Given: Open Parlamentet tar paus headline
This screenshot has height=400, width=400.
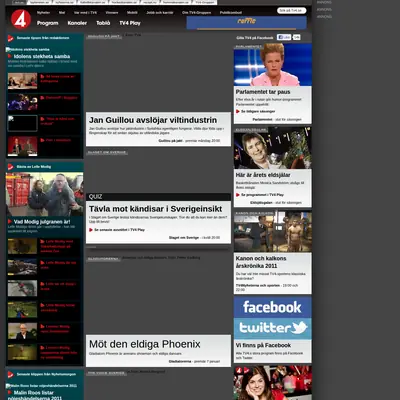Looking at the screenshot, I should tap(263, 92).
